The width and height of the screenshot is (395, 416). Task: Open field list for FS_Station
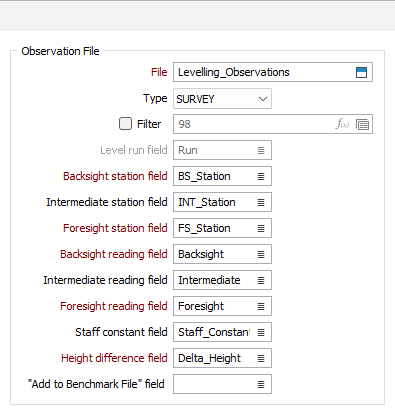pyautogui.click(x=261, y=228)
